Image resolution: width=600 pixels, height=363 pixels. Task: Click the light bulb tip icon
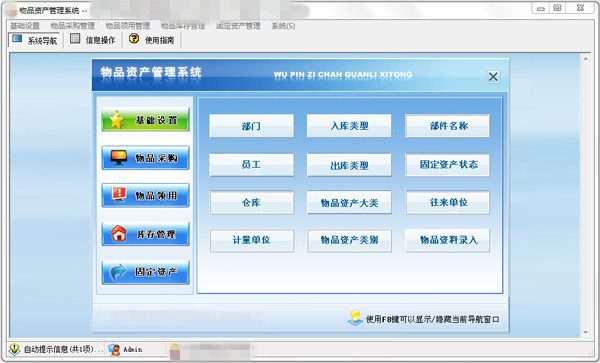point(355,317)
